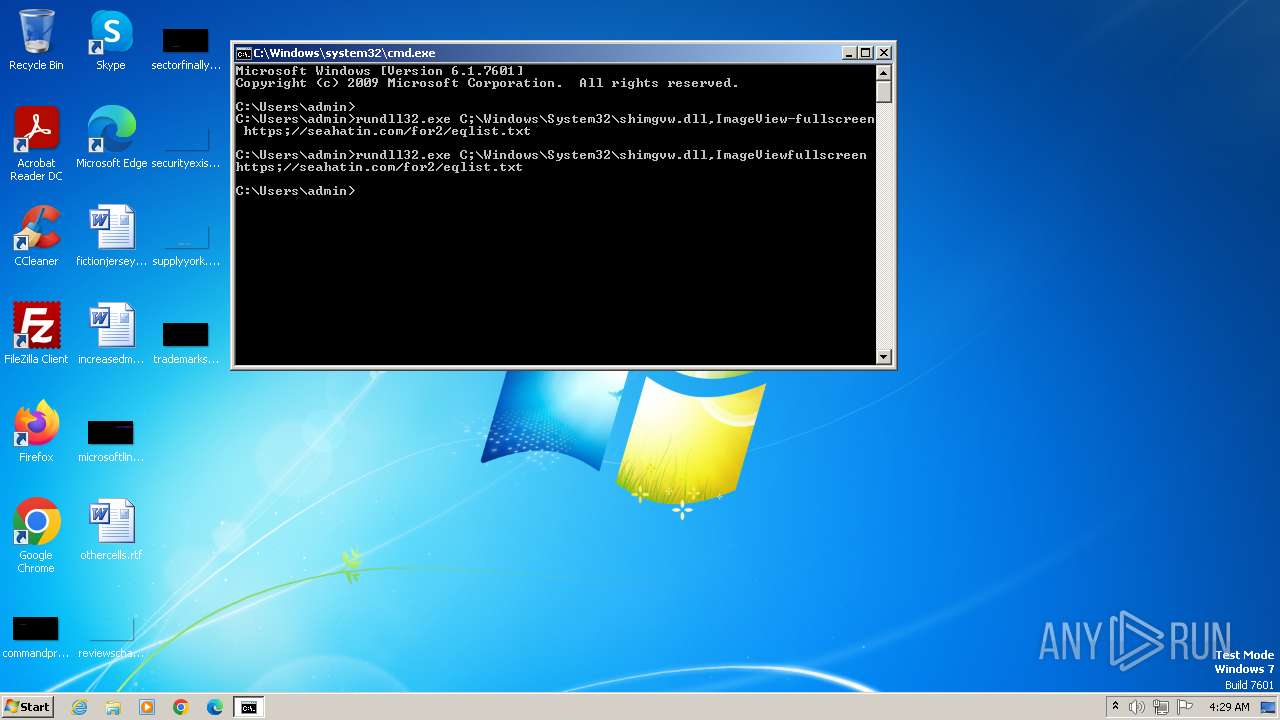Click the cmd scrollbar down arrow
This screenshot has width=1280, height=720.
883,357
